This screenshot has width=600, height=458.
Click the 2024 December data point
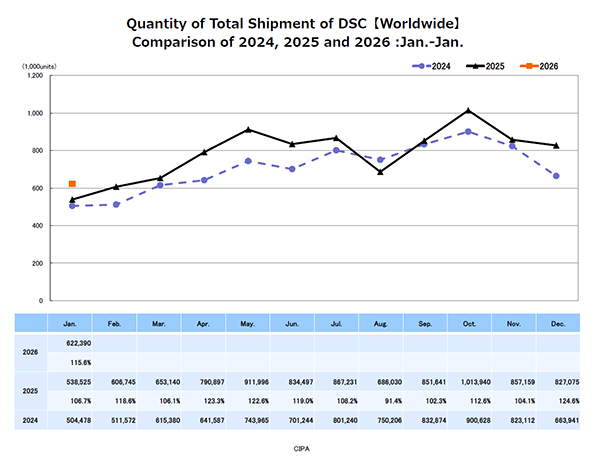click(556, 176)
